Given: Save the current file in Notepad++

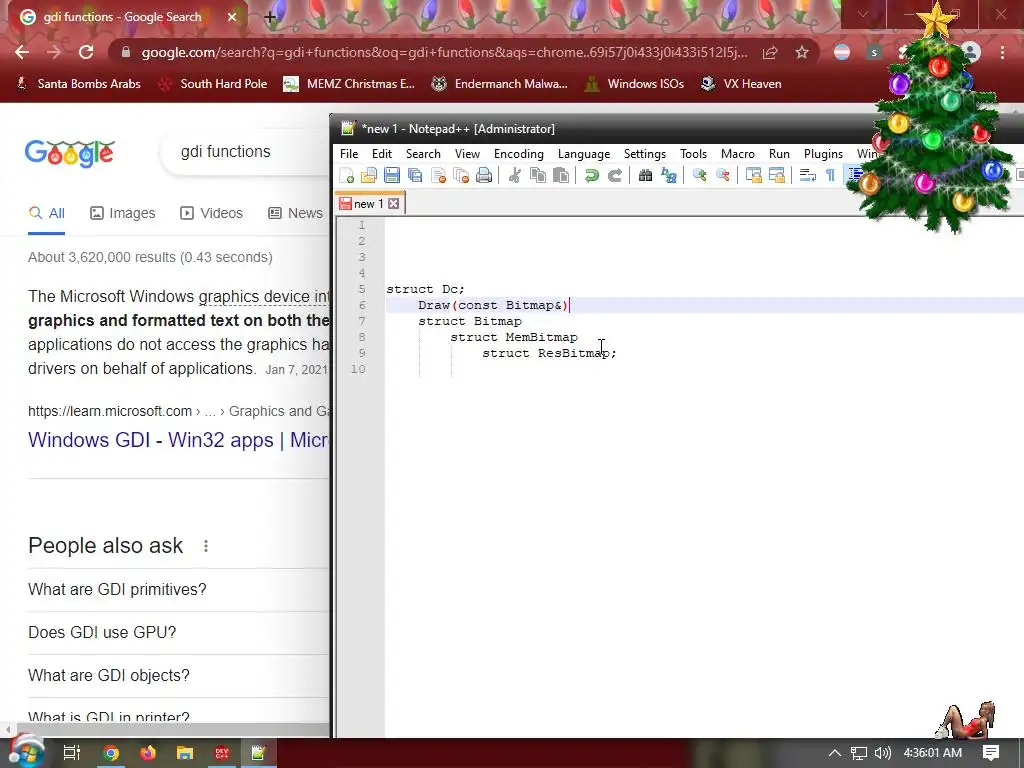Looking at the screenshot, I should (392, 175).
